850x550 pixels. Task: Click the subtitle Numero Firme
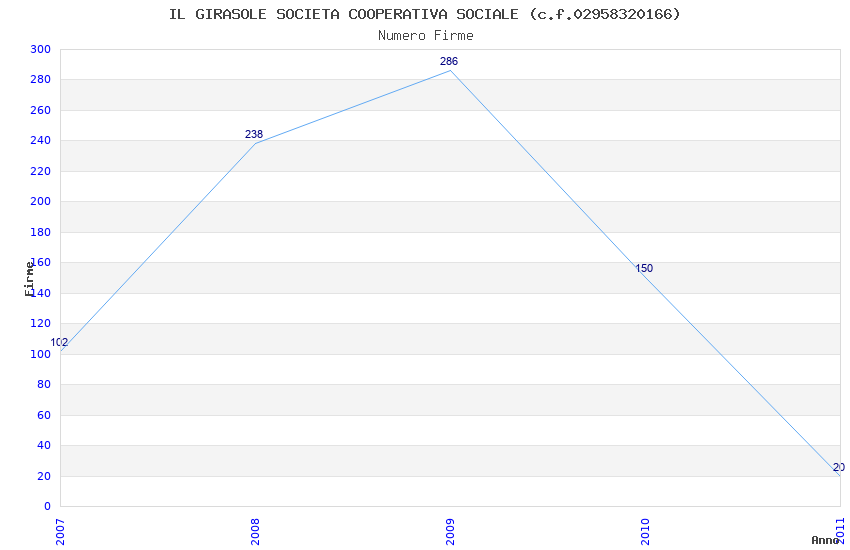426,35
